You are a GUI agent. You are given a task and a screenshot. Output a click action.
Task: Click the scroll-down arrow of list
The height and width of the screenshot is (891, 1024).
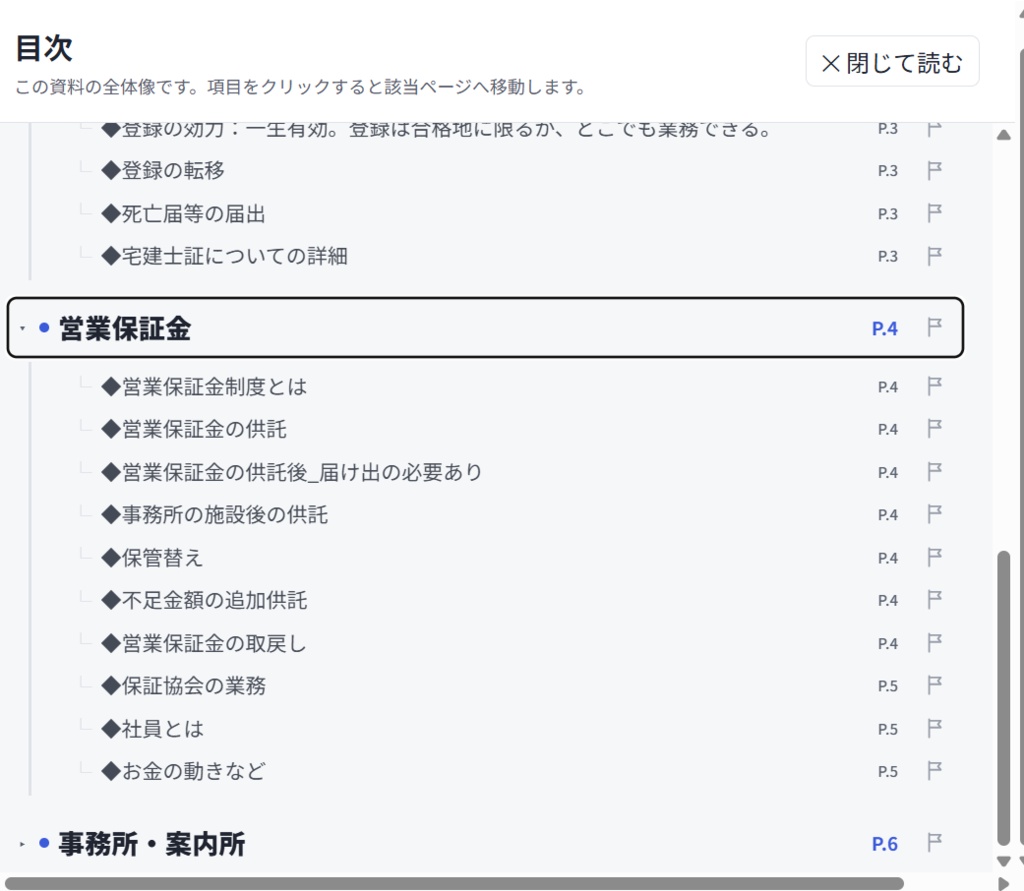[1004, 862]
